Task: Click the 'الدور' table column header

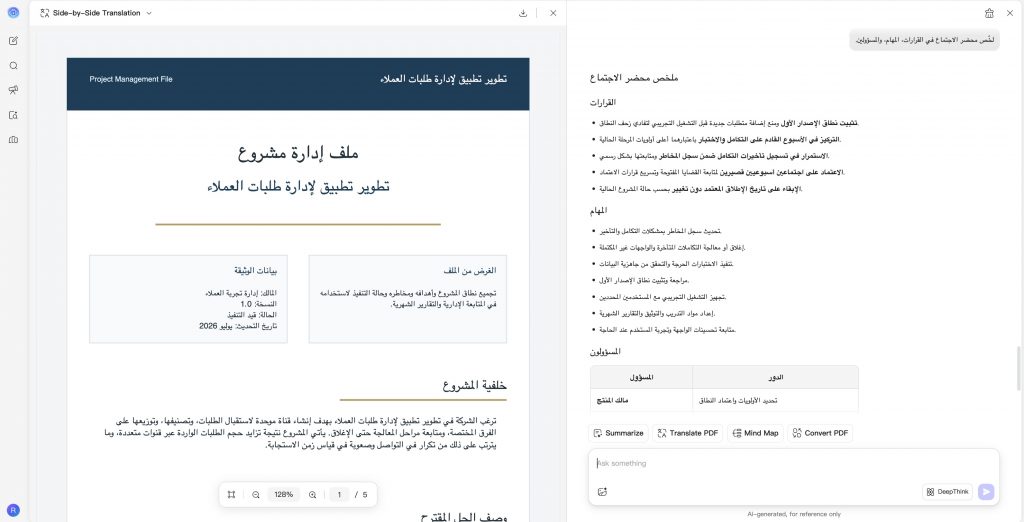Action: 776,378
